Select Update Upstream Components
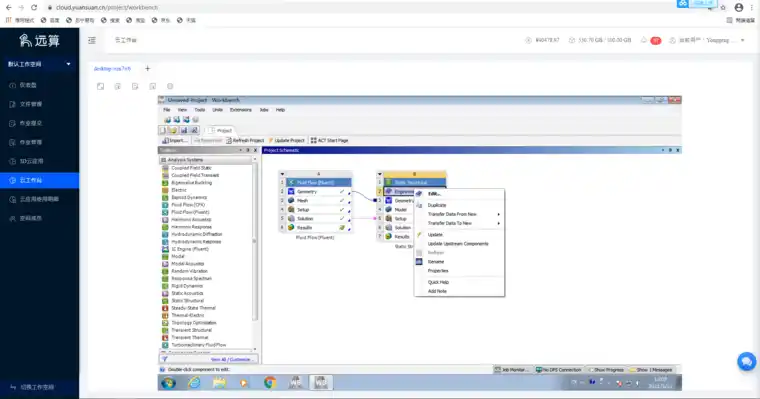The width and height of the screenshot is (760, 399). (x=459, y=243)
